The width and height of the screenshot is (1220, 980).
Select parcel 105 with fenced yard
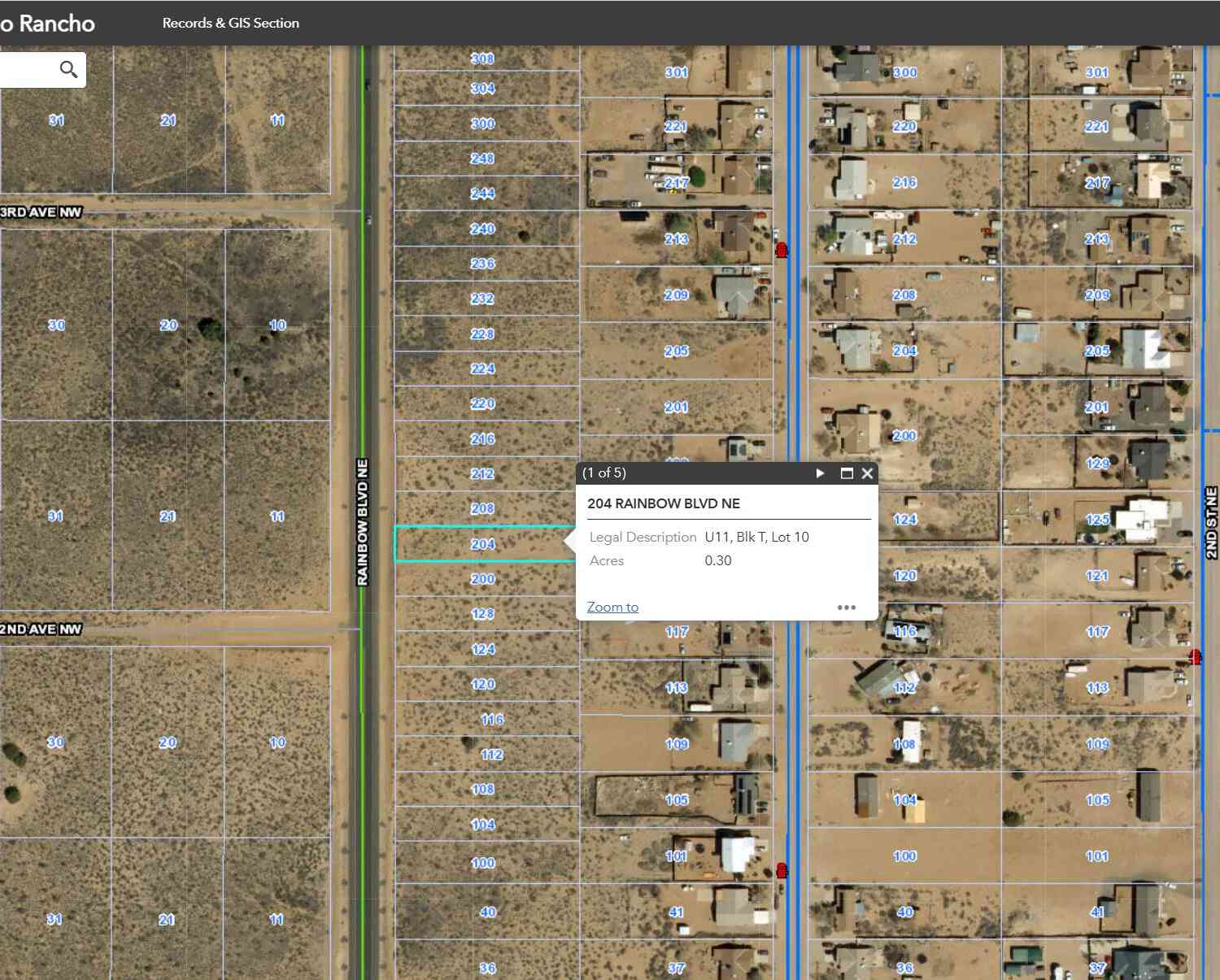coord(676,800)
